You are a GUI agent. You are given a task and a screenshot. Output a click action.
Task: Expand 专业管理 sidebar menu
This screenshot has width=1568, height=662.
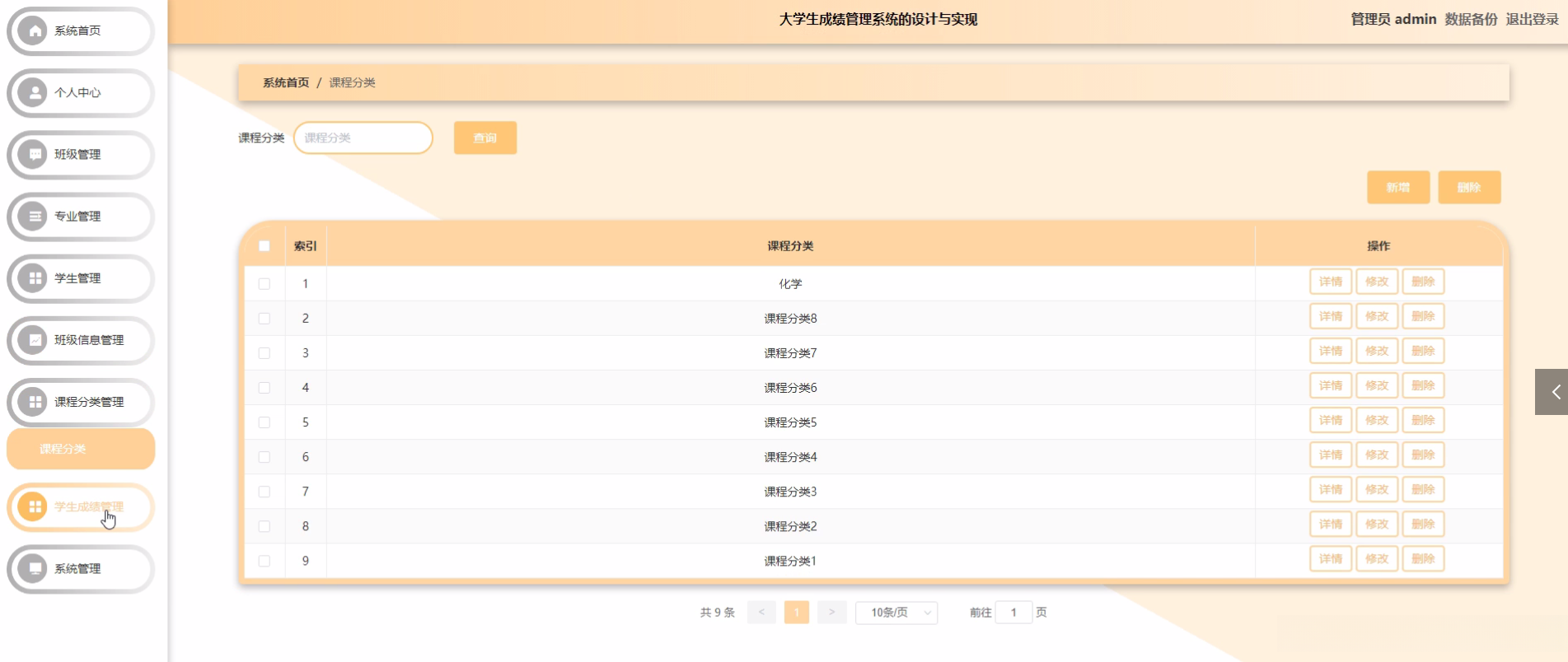click(x=81, y=217)
